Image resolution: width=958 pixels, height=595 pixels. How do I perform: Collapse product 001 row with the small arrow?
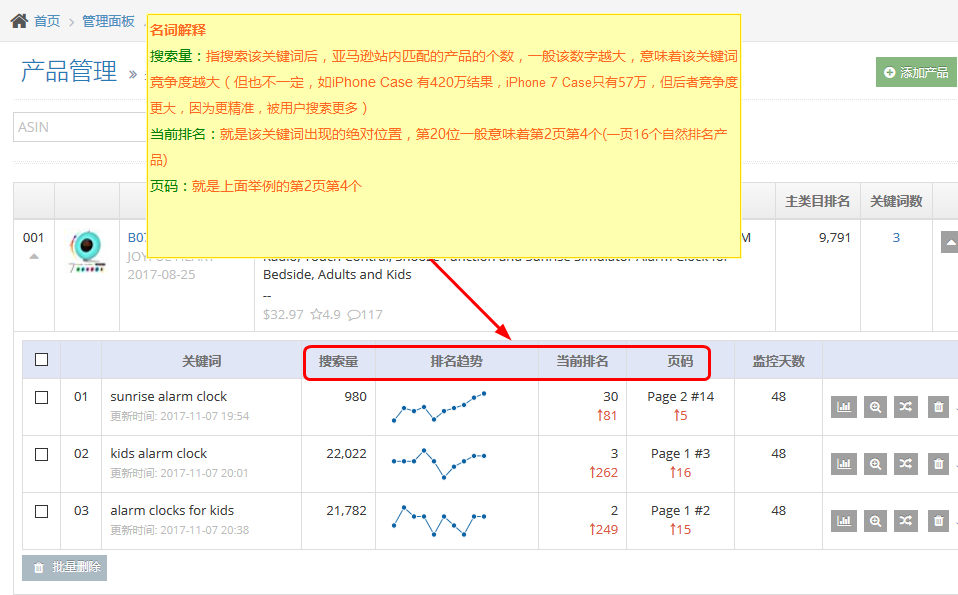(x=34, y=256)
